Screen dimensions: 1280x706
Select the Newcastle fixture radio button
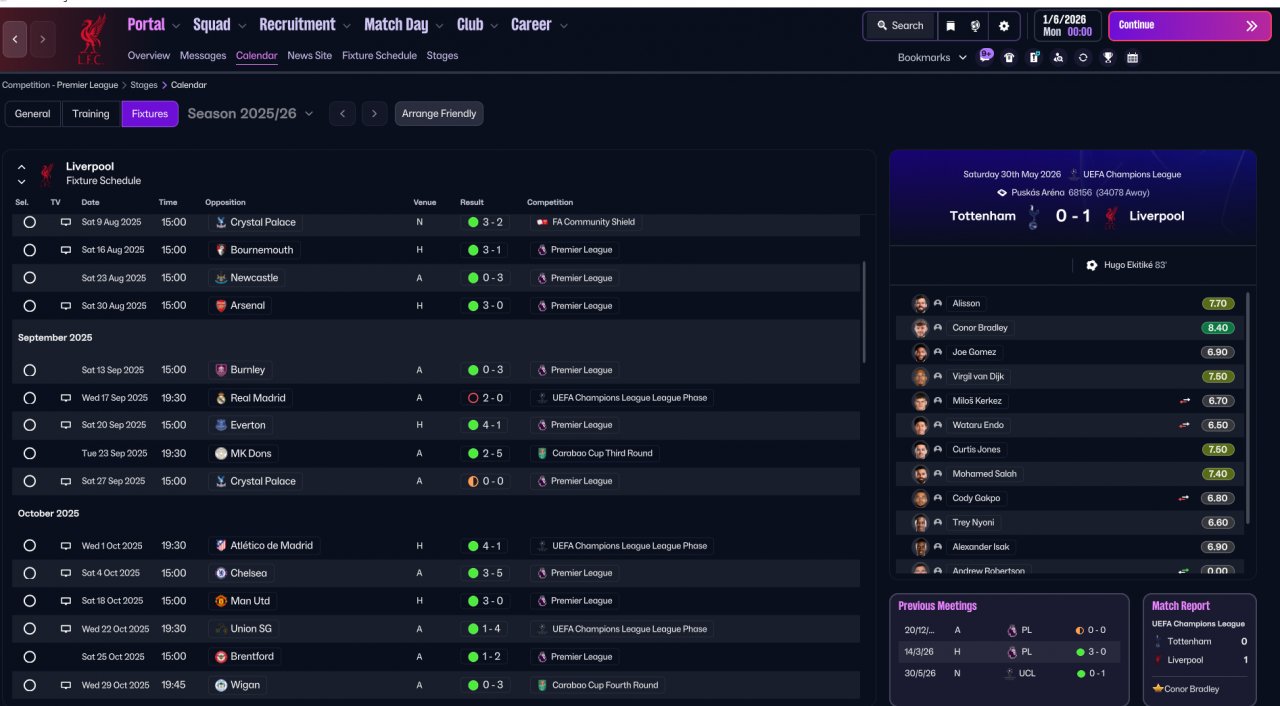pyautogui.click(x=30, y=278)
